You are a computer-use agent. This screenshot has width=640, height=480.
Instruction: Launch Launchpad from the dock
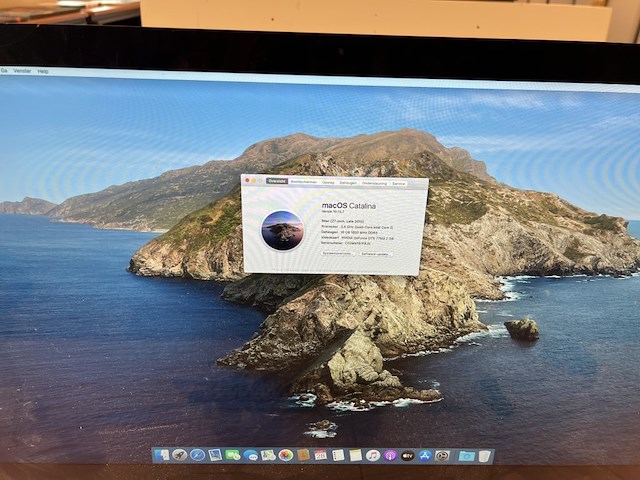click(x=179, y=455)
